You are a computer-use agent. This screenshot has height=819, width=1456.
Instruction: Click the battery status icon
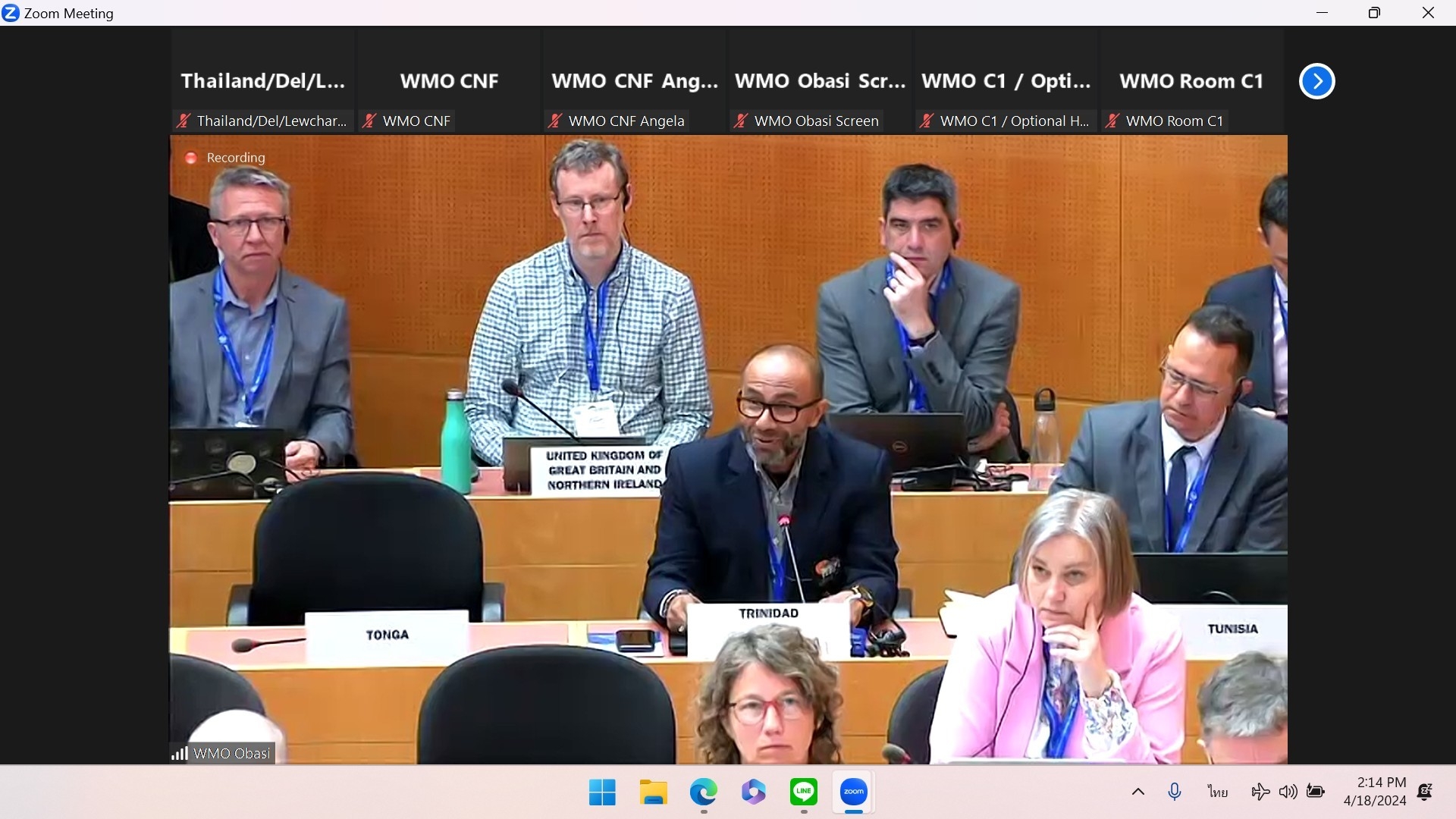(x=1316, y=792)
